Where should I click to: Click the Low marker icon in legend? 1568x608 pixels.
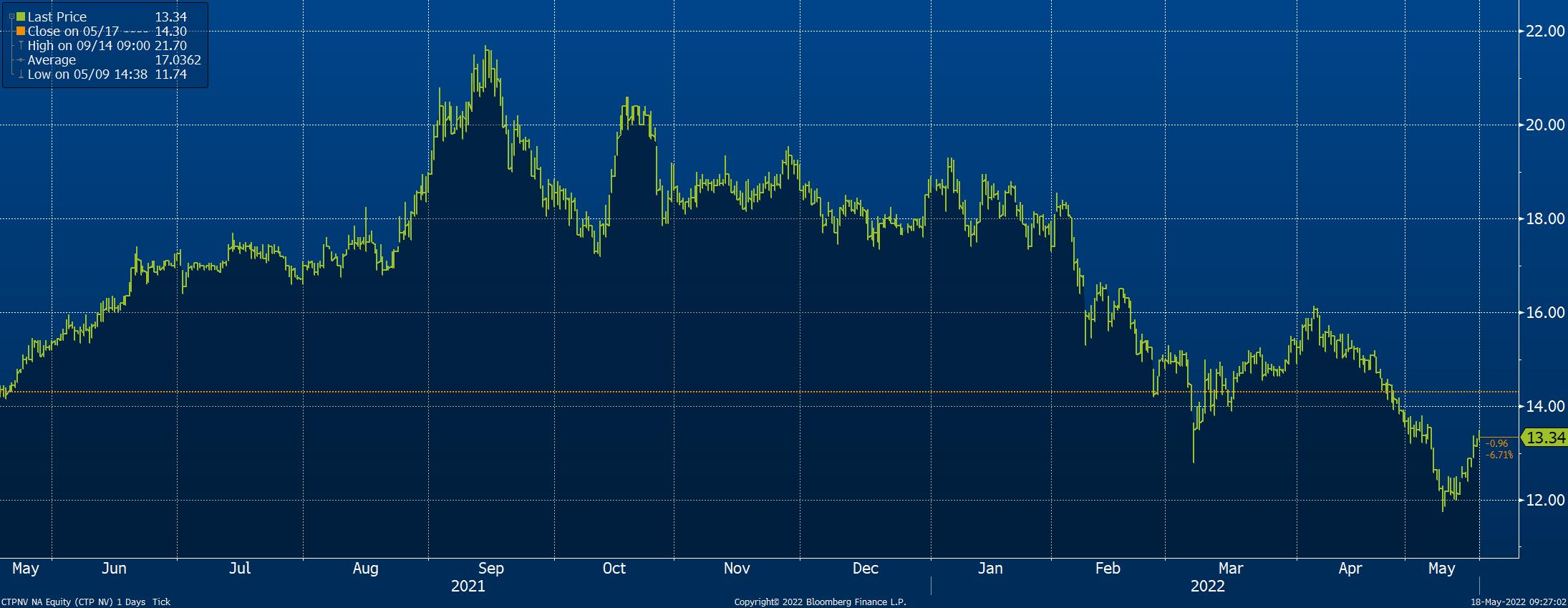[x=21, y=74]
